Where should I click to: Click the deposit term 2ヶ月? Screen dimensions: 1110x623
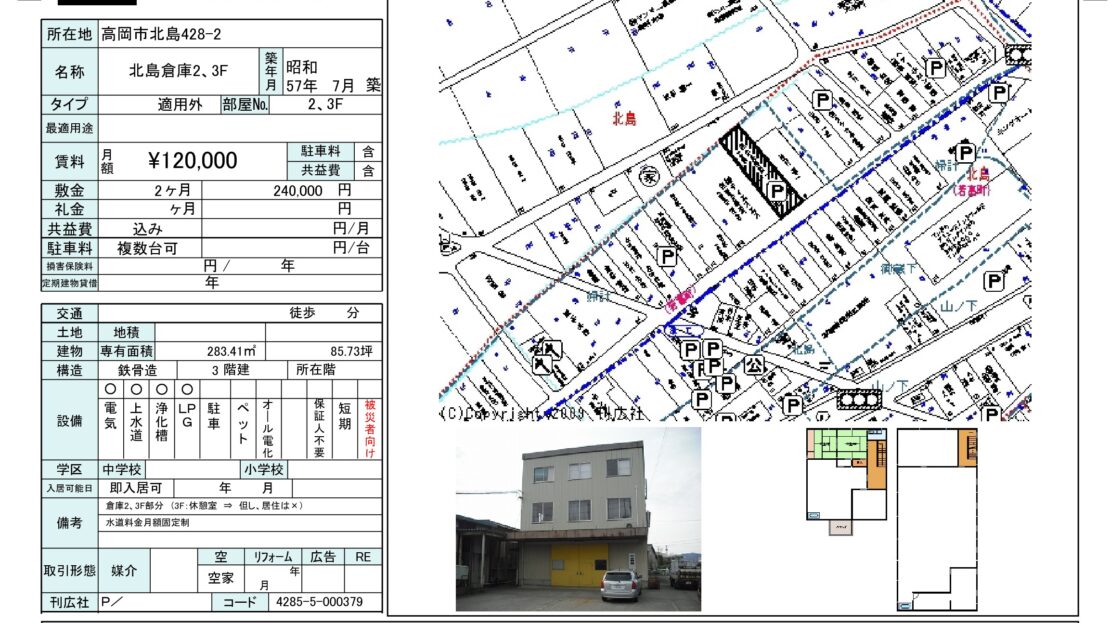click(x=173, y=190)
